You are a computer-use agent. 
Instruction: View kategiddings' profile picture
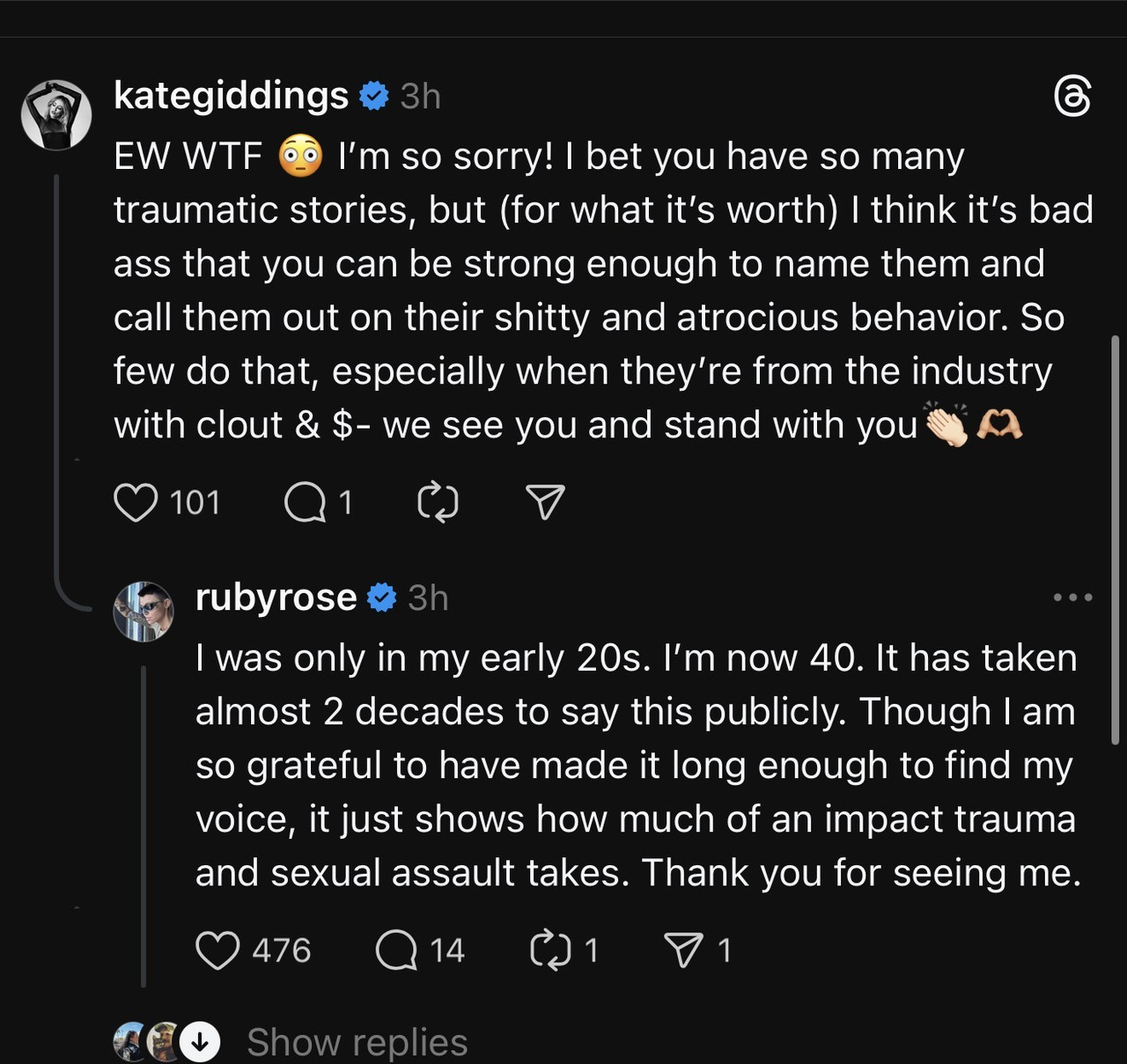click(56, 114)
